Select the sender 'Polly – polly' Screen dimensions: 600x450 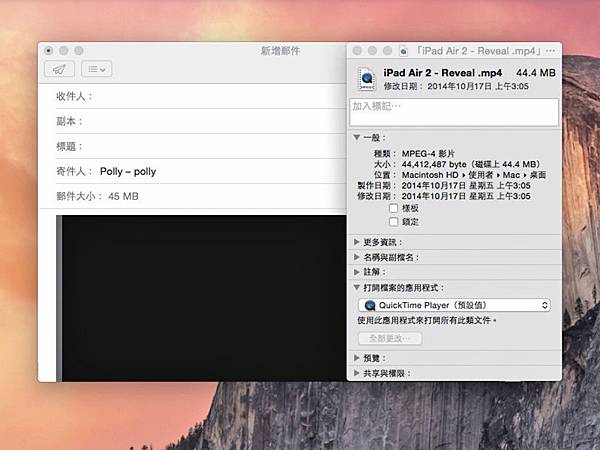coord(128,171)
